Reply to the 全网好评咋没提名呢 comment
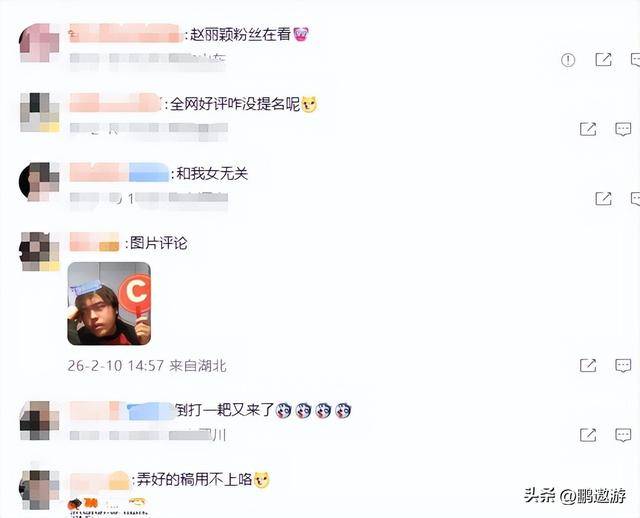 pos(623,129)
